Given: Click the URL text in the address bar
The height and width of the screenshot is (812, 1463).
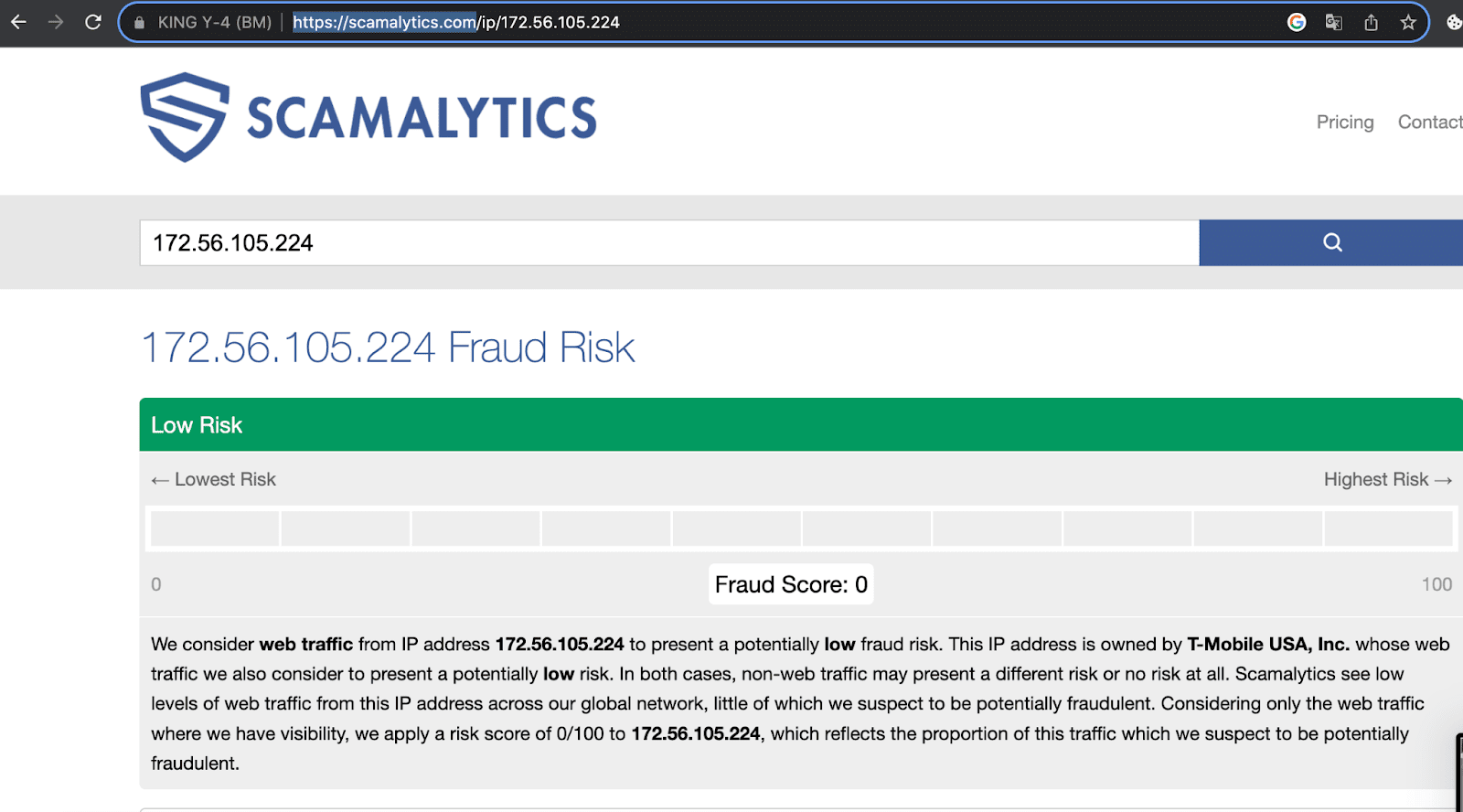Looking at the screenshot, I should [456, 22].
